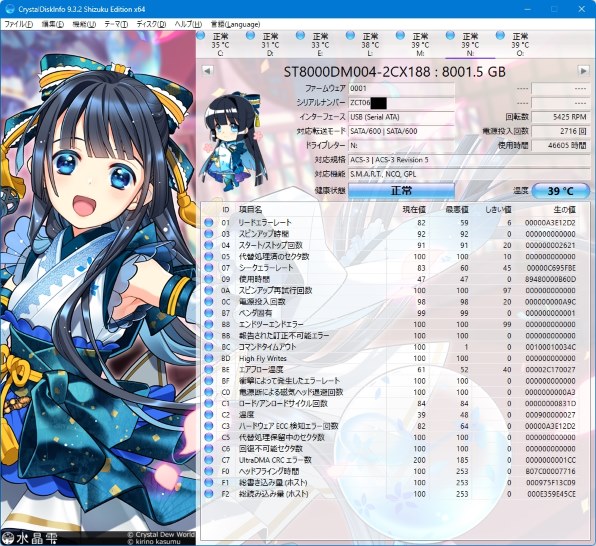Click the E: drive blue status orb
The height and width of the screenshot is (546, 596).
300,36
